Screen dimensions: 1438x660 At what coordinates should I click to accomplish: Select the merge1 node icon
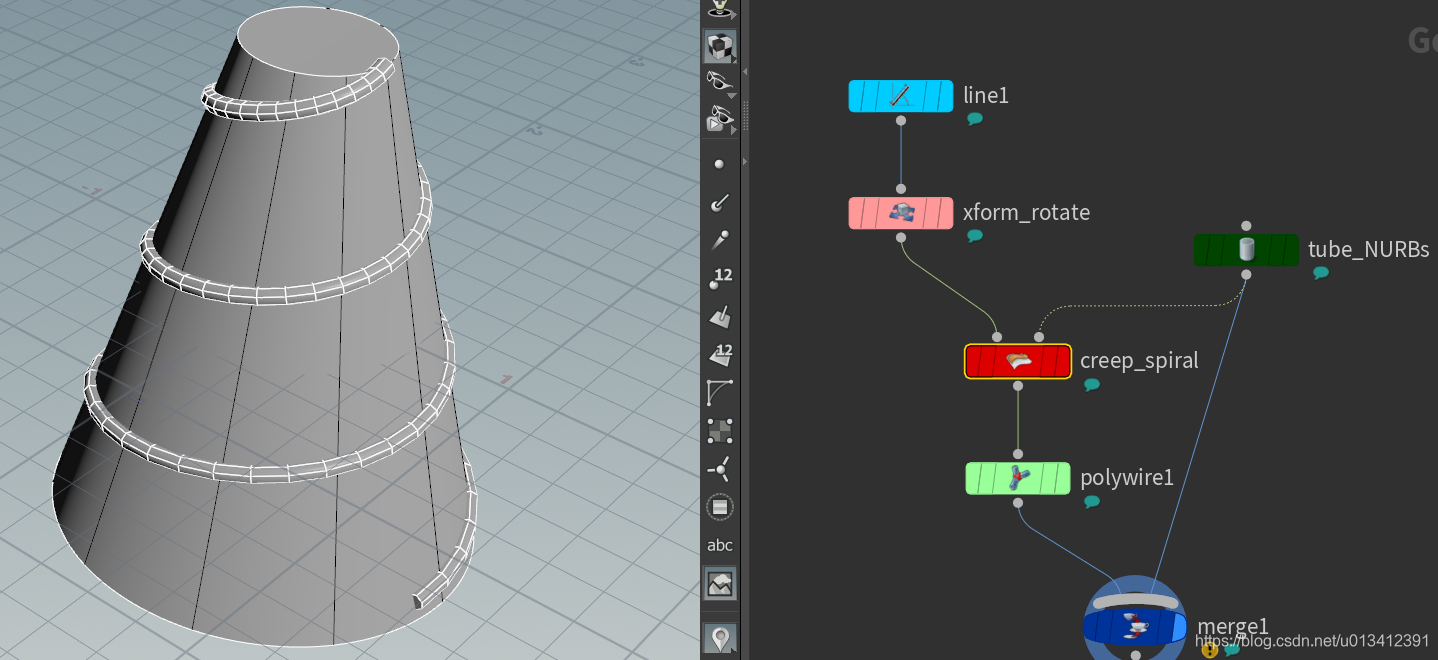[1135, 627]
